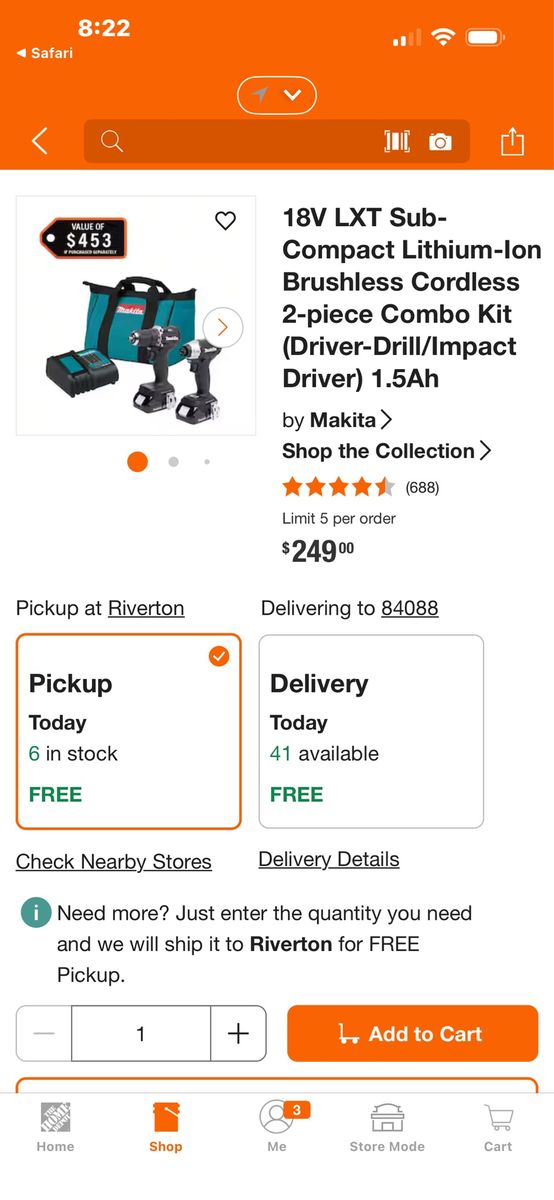
Task: Open the camera image search icon
Action: 440,142
